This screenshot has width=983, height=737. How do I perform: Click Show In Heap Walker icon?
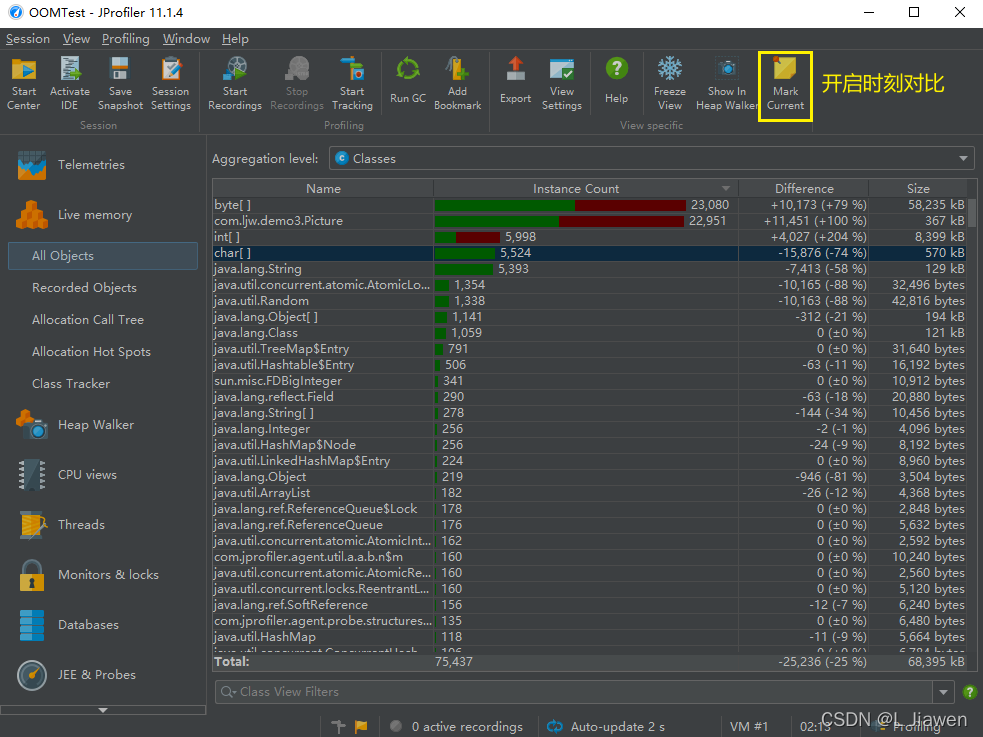point(726,83)
